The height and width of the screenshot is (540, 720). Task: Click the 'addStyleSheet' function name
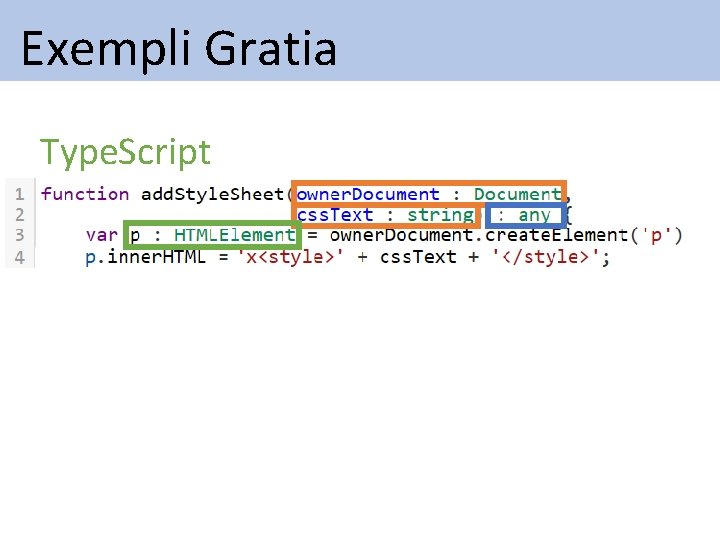(x=213, y=194)
